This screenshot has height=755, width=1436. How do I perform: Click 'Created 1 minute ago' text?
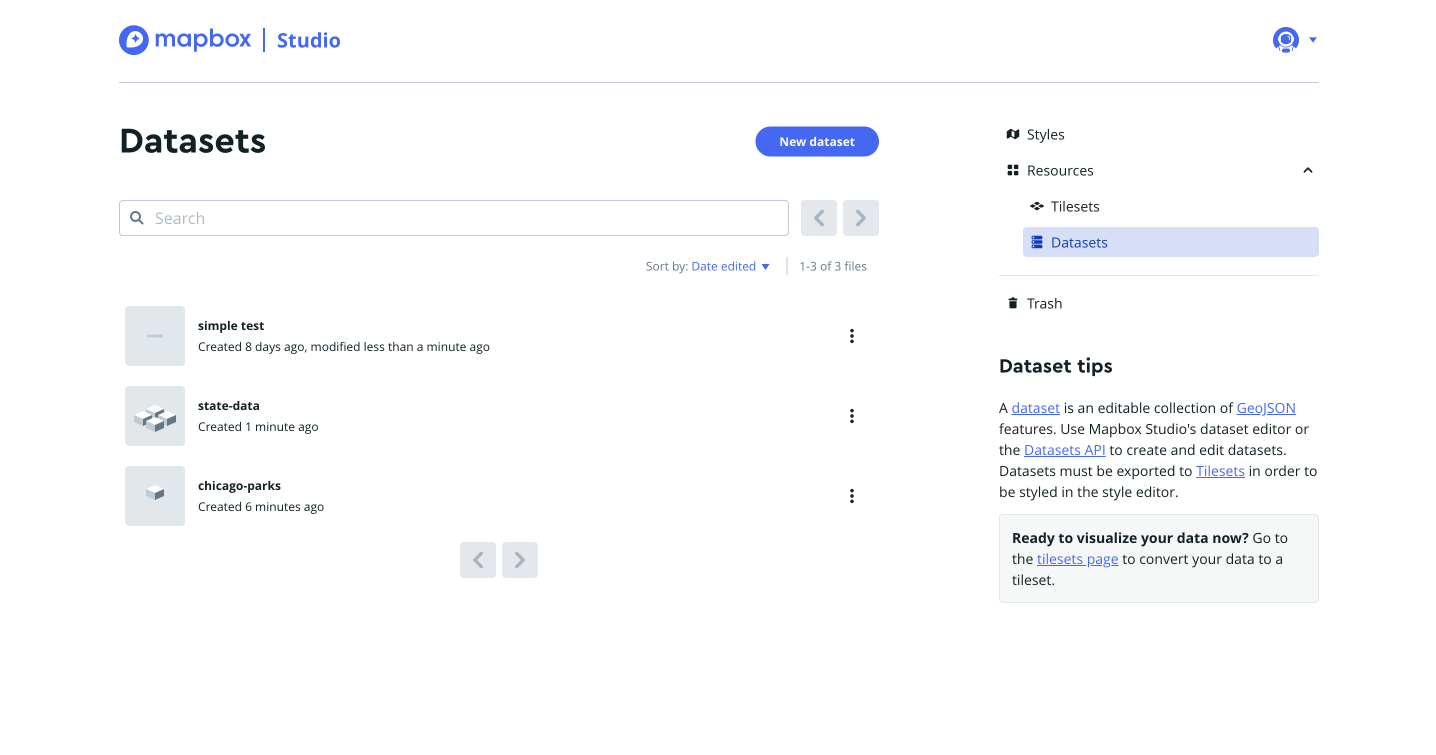[258, 427]
